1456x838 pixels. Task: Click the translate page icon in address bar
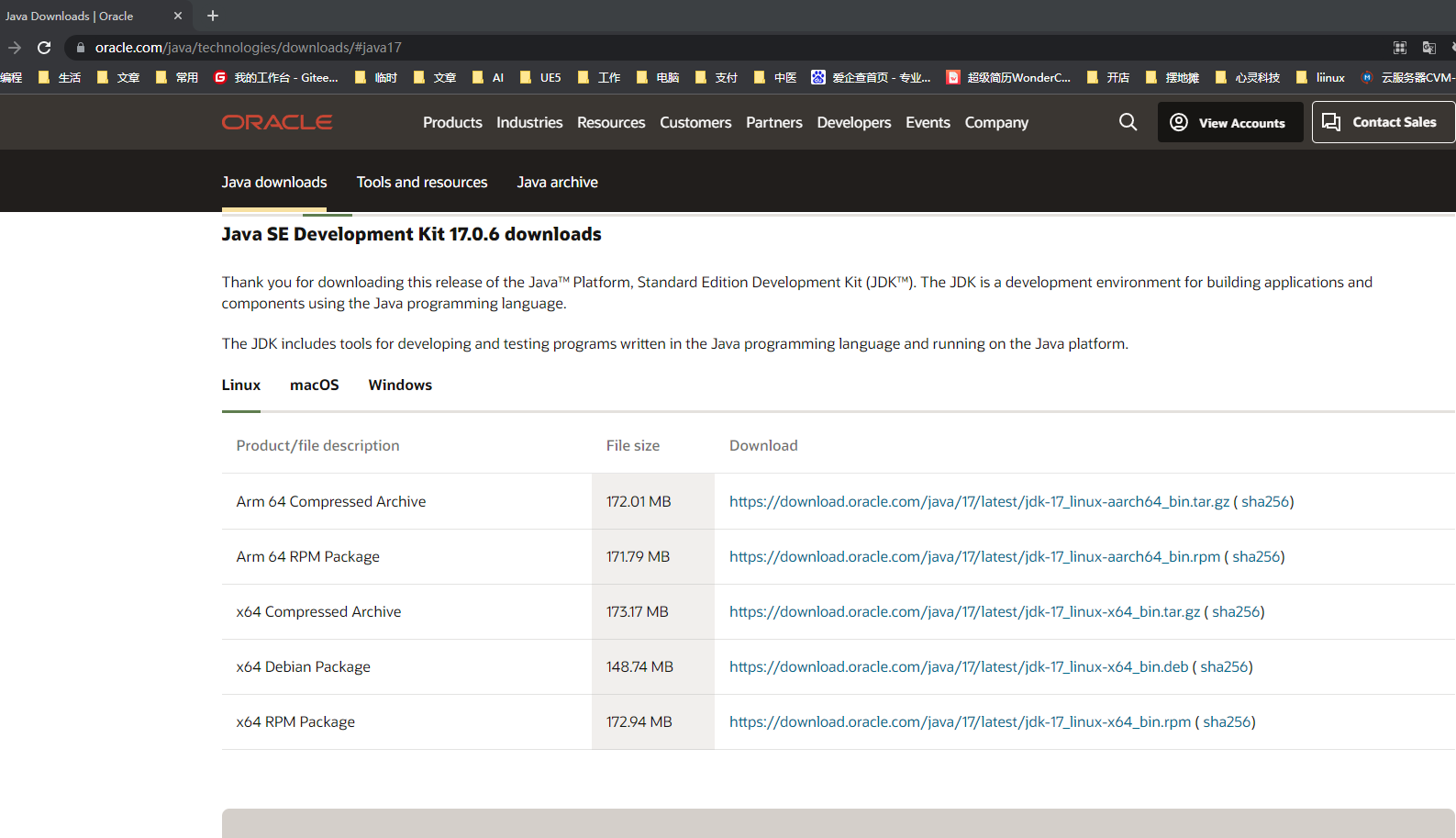(1428, 48)
